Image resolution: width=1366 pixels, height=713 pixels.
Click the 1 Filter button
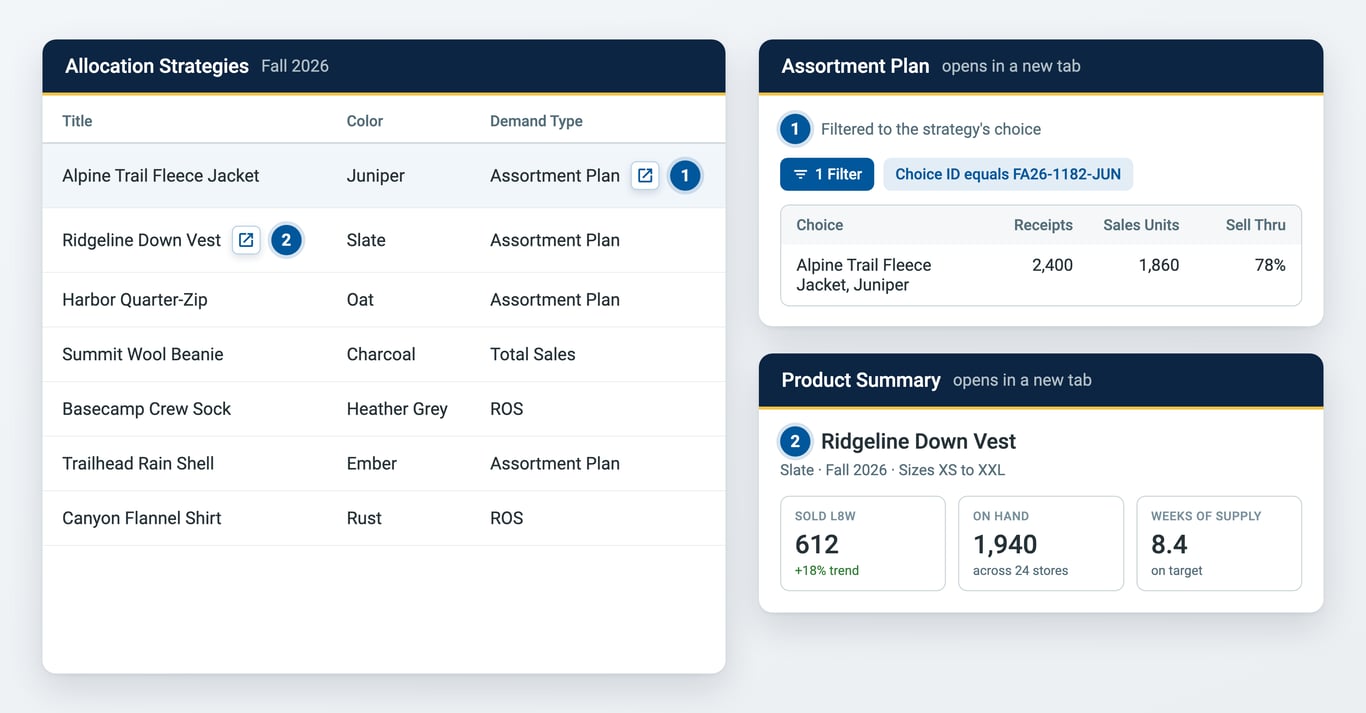coord(827,174)
